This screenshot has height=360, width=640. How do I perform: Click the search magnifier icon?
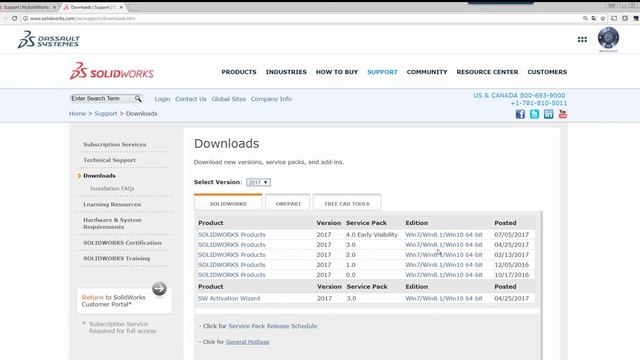(x=138, y=99)
